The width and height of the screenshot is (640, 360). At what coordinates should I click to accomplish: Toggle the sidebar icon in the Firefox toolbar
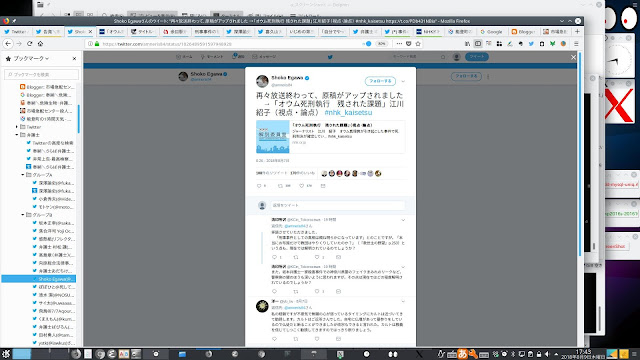tap(478, 44)
